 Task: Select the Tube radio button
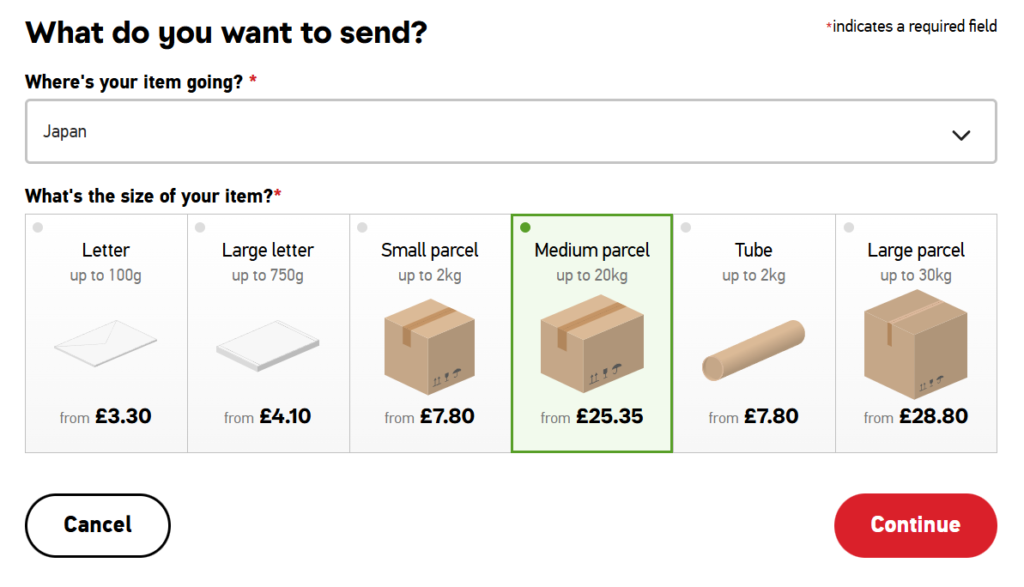[x=686, y=228]
